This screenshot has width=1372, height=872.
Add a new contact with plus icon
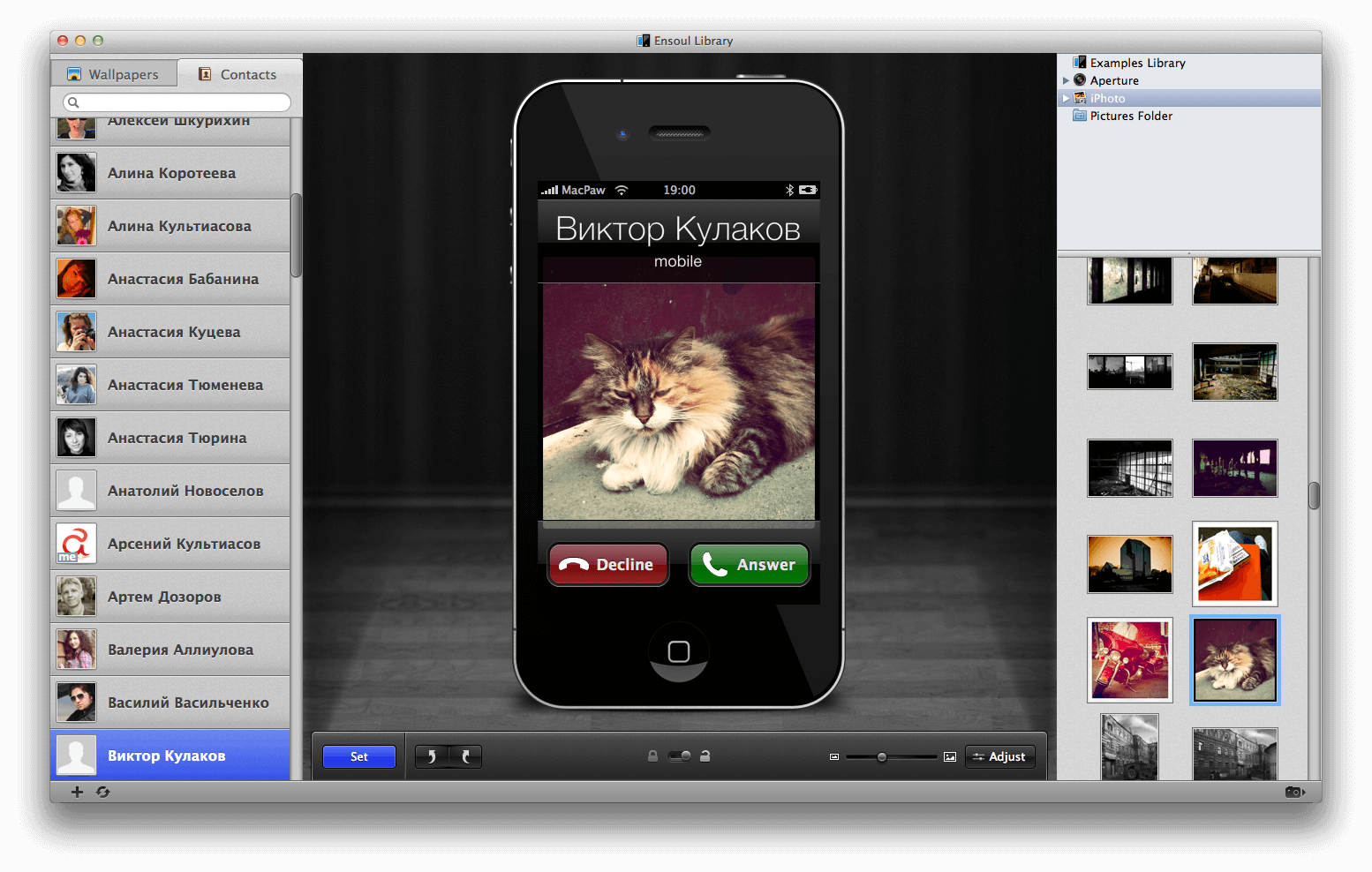[77, 792]
